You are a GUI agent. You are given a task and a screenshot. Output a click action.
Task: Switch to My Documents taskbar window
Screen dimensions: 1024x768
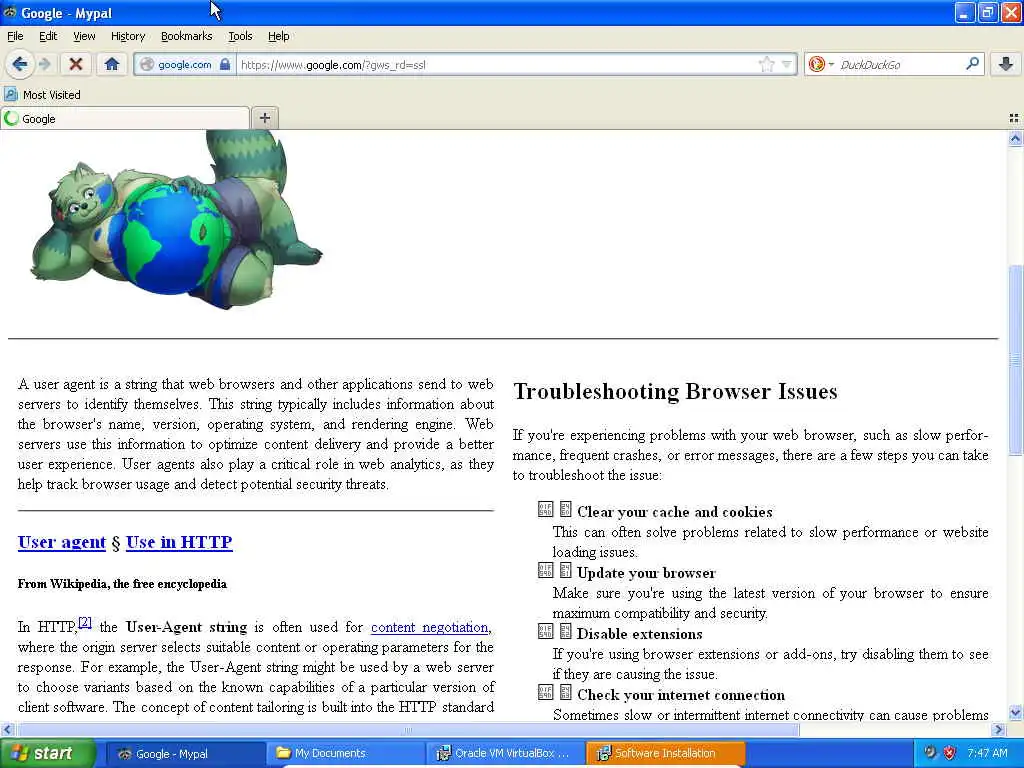[345, 754]
